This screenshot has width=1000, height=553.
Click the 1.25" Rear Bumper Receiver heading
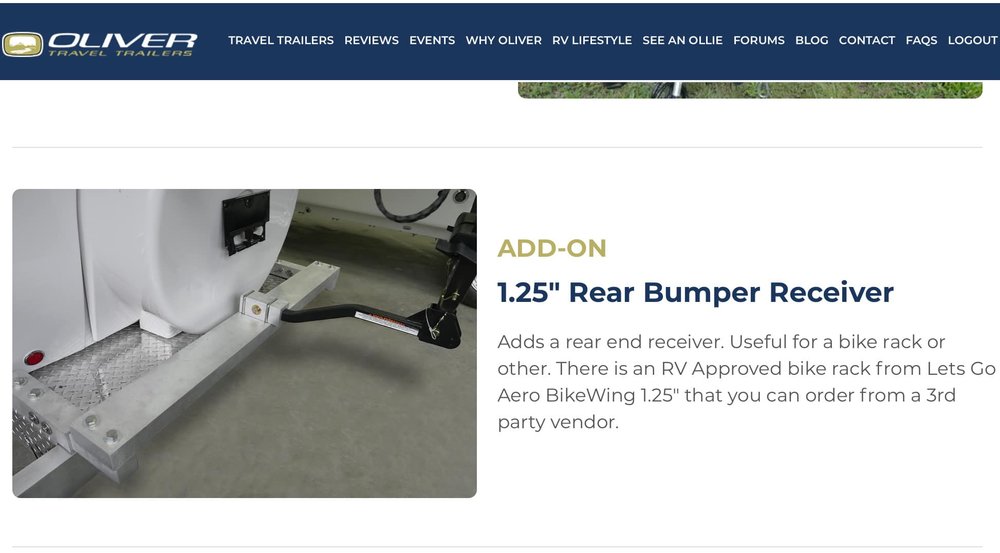tap(695, 292)
